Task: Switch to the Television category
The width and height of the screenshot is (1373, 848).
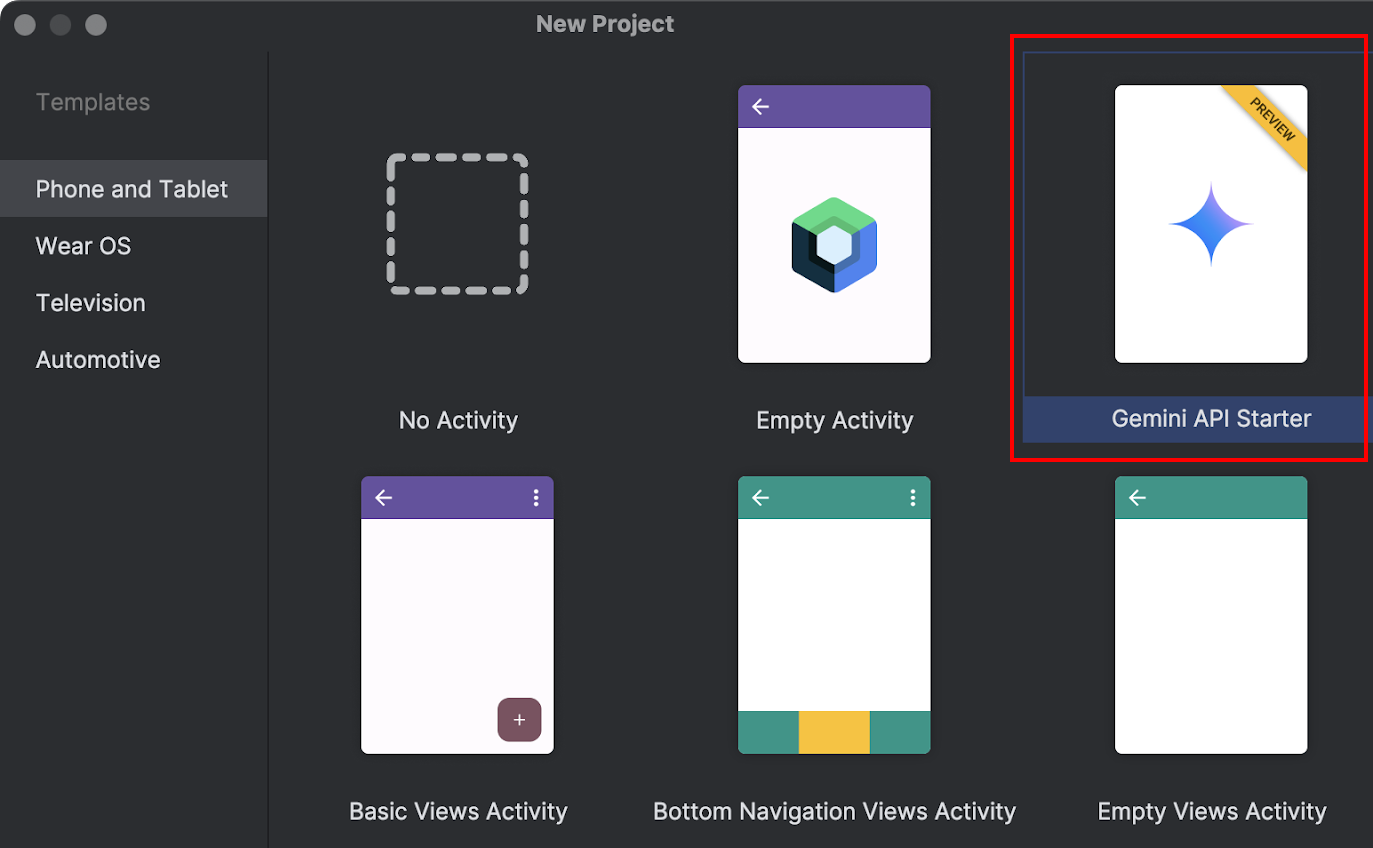Action: point(90,302)
